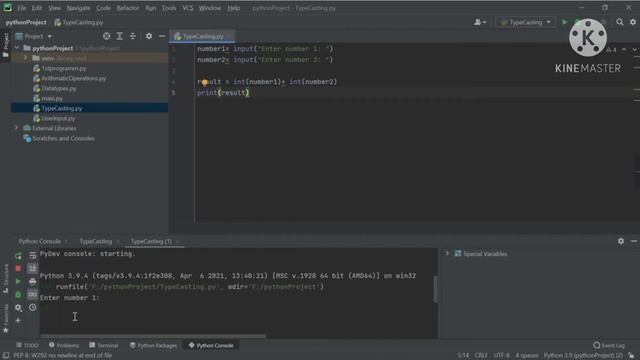Select Scratches and Consoles node
The width and height of the screenshot is (640, 360).
pos(63,138)
